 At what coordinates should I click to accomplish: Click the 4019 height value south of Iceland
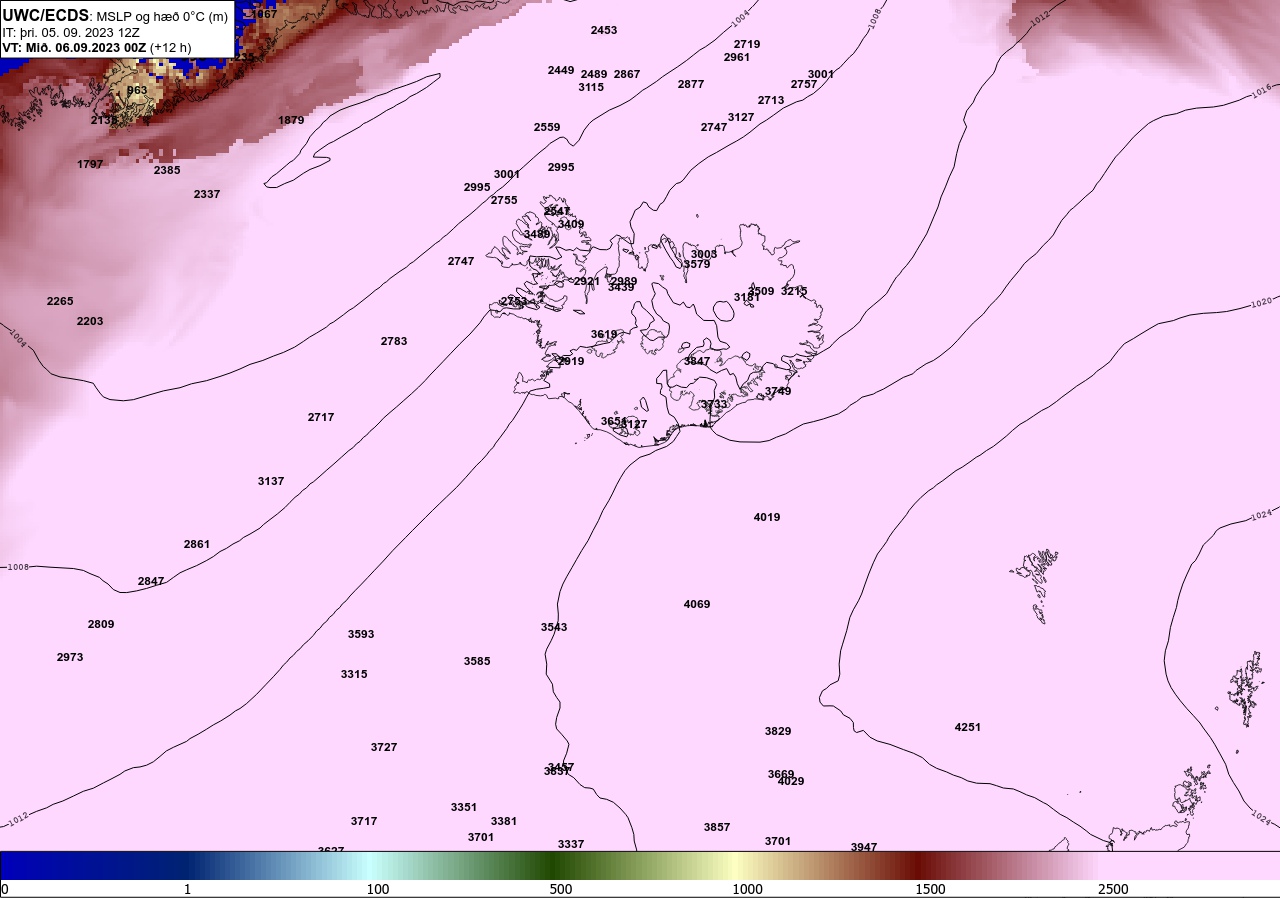pos(767,517)
